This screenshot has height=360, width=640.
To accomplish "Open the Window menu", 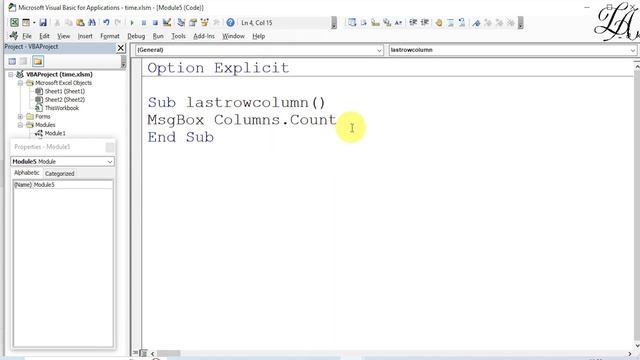I will pos(233,36).
